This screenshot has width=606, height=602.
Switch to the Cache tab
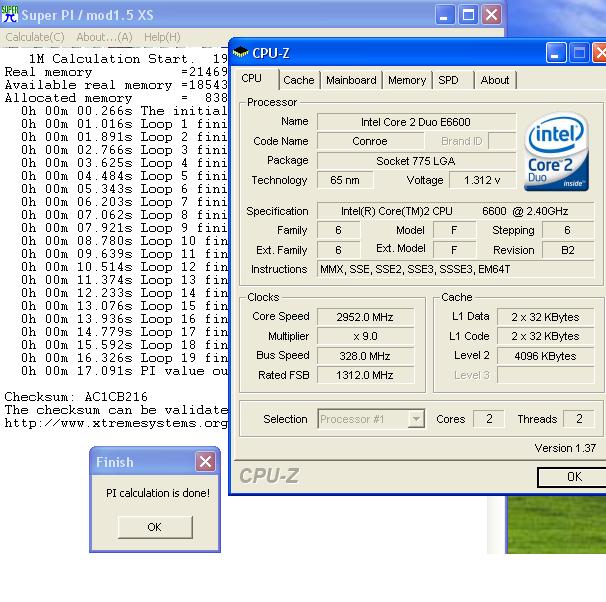click(298, 80)
